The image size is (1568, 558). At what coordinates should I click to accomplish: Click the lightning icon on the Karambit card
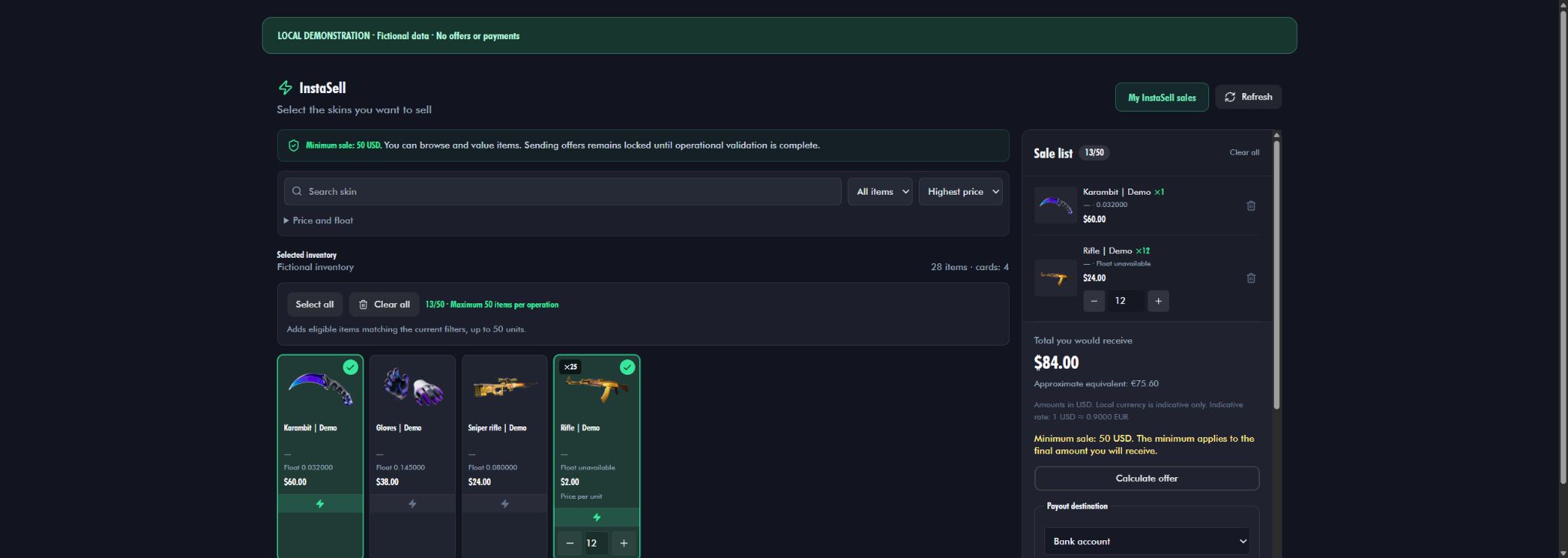pos(320,504)
